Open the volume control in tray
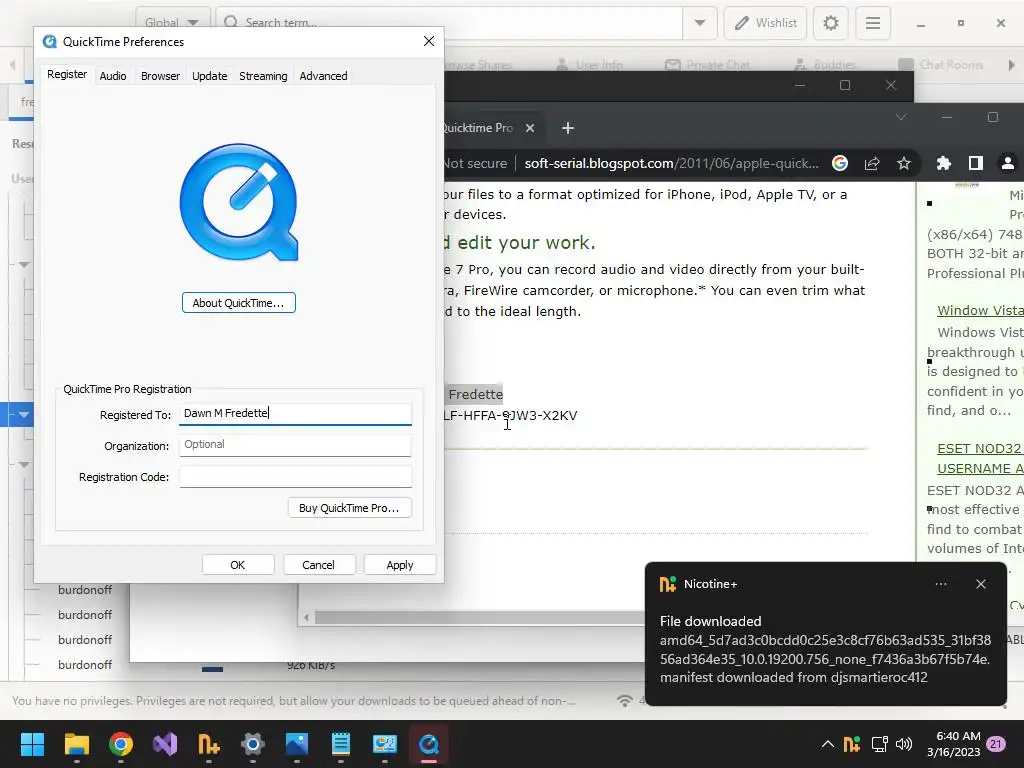This screenshot has width=1024, height=768. pyautogui.click(x=904, y=744)
